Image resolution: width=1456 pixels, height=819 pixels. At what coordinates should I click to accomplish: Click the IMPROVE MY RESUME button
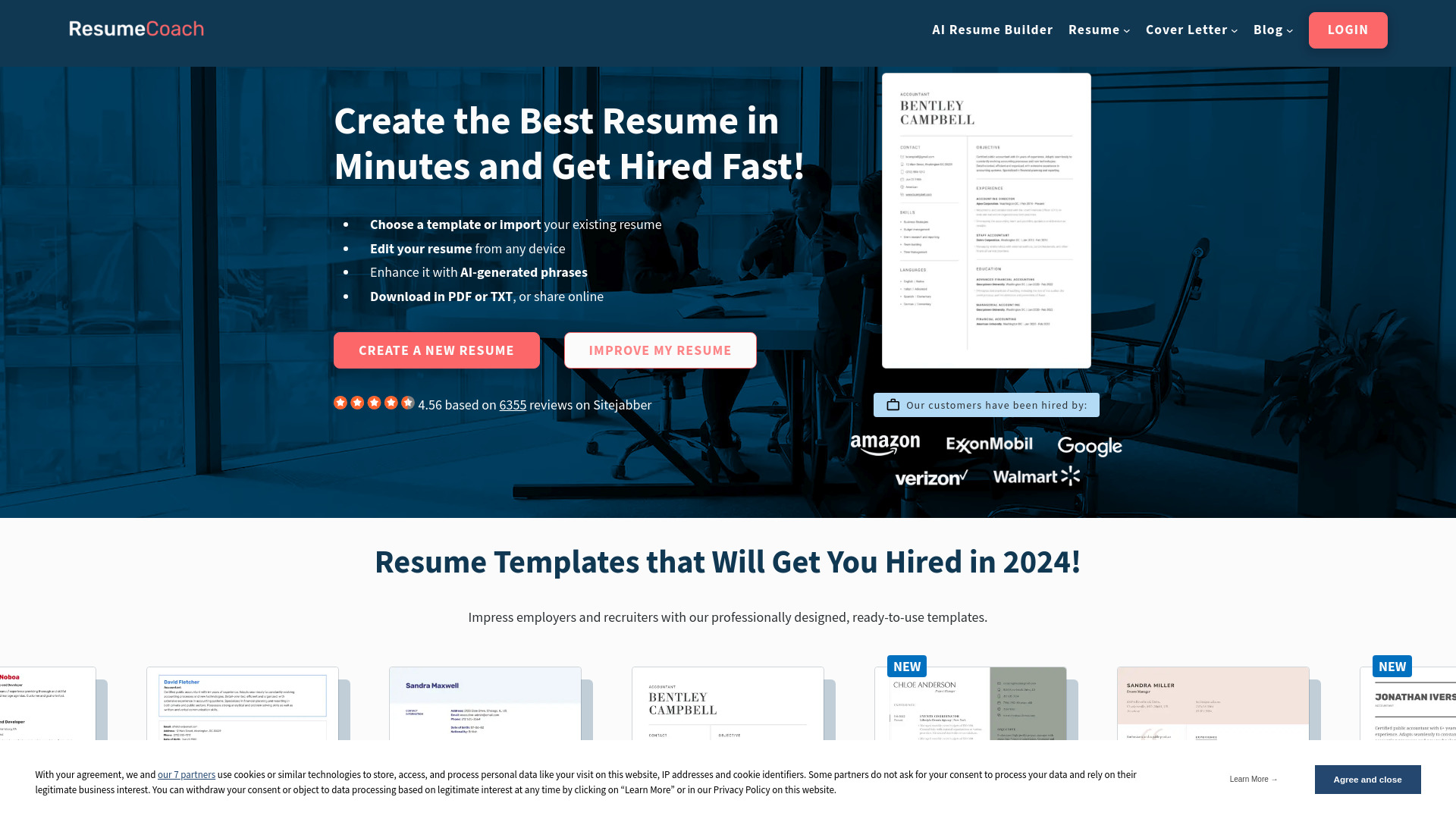660,350
